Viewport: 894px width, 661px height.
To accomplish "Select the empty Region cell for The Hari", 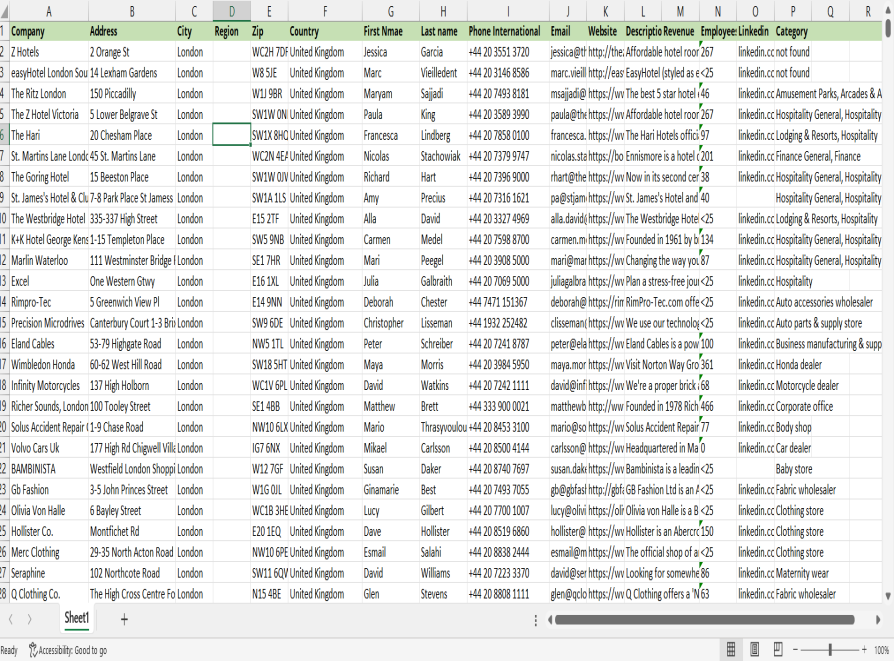I will (x=231, y=135).
